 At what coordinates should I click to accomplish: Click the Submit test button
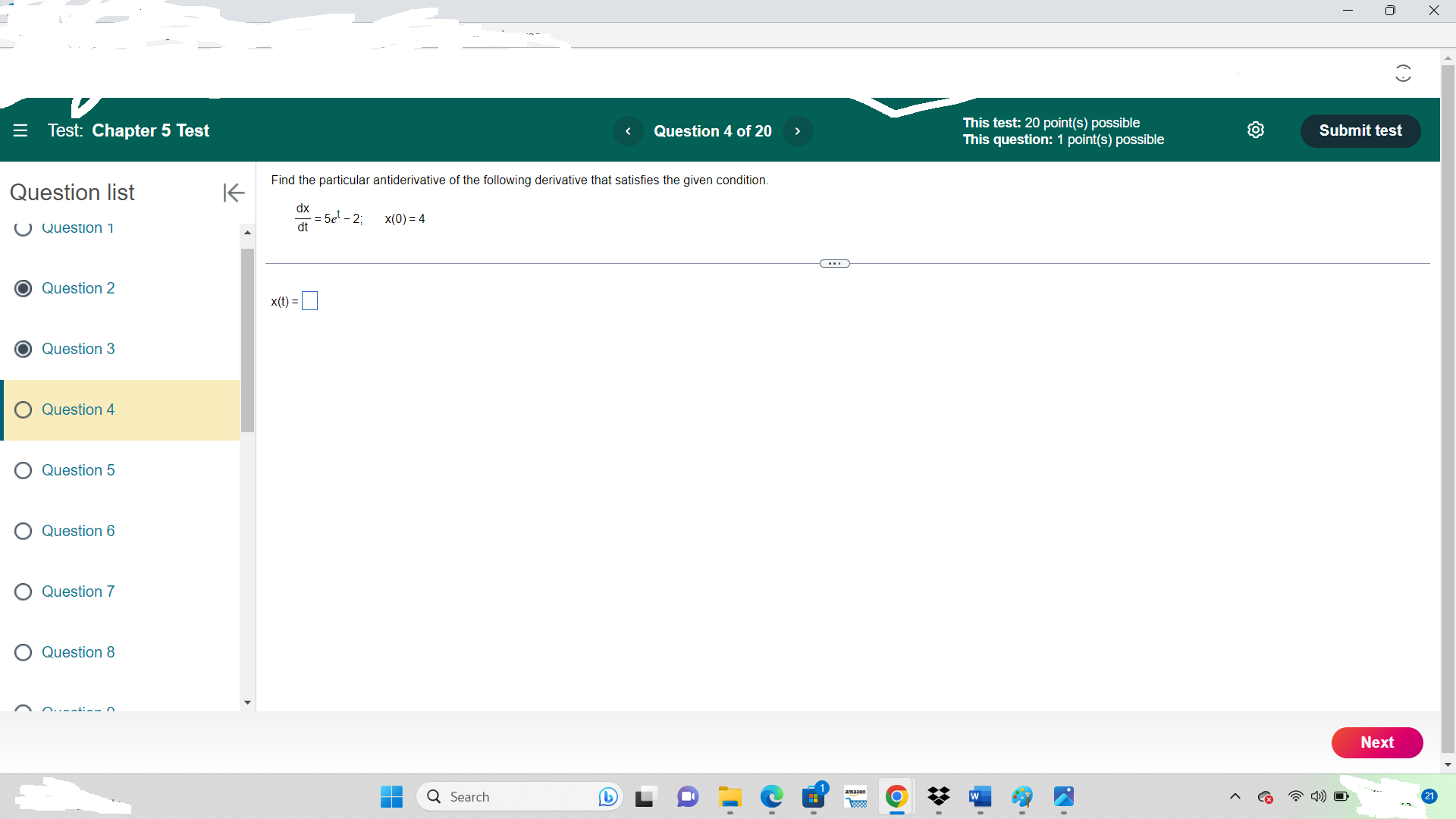coord(1360,130)
